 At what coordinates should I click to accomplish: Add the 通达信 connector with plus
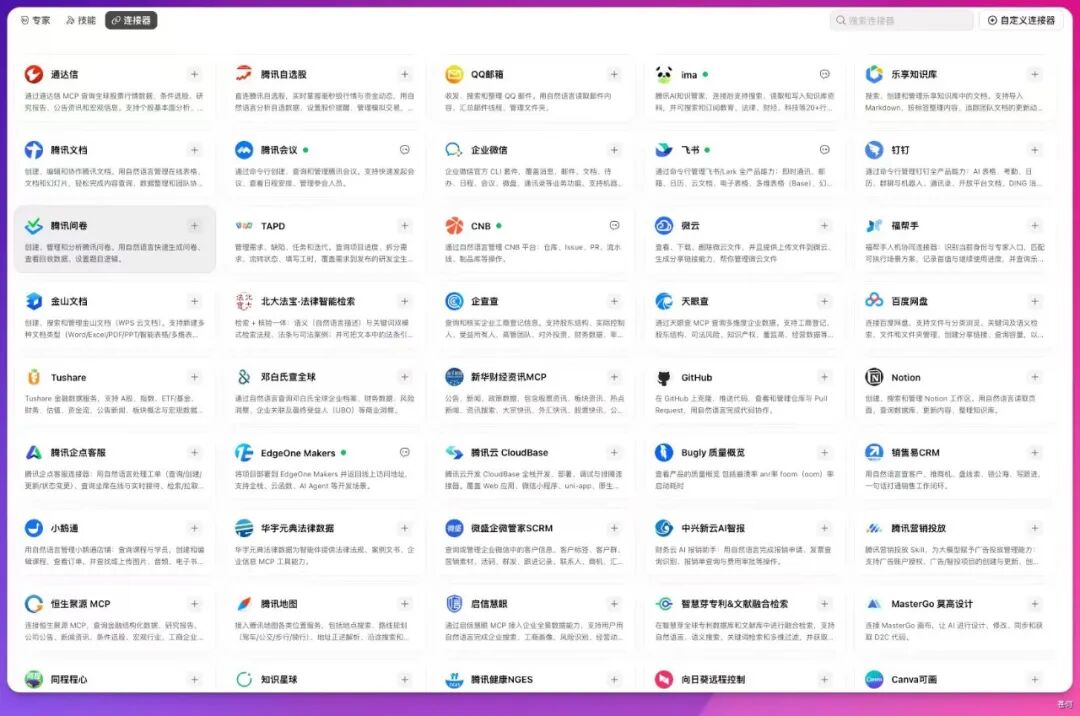tap(194, 74)
